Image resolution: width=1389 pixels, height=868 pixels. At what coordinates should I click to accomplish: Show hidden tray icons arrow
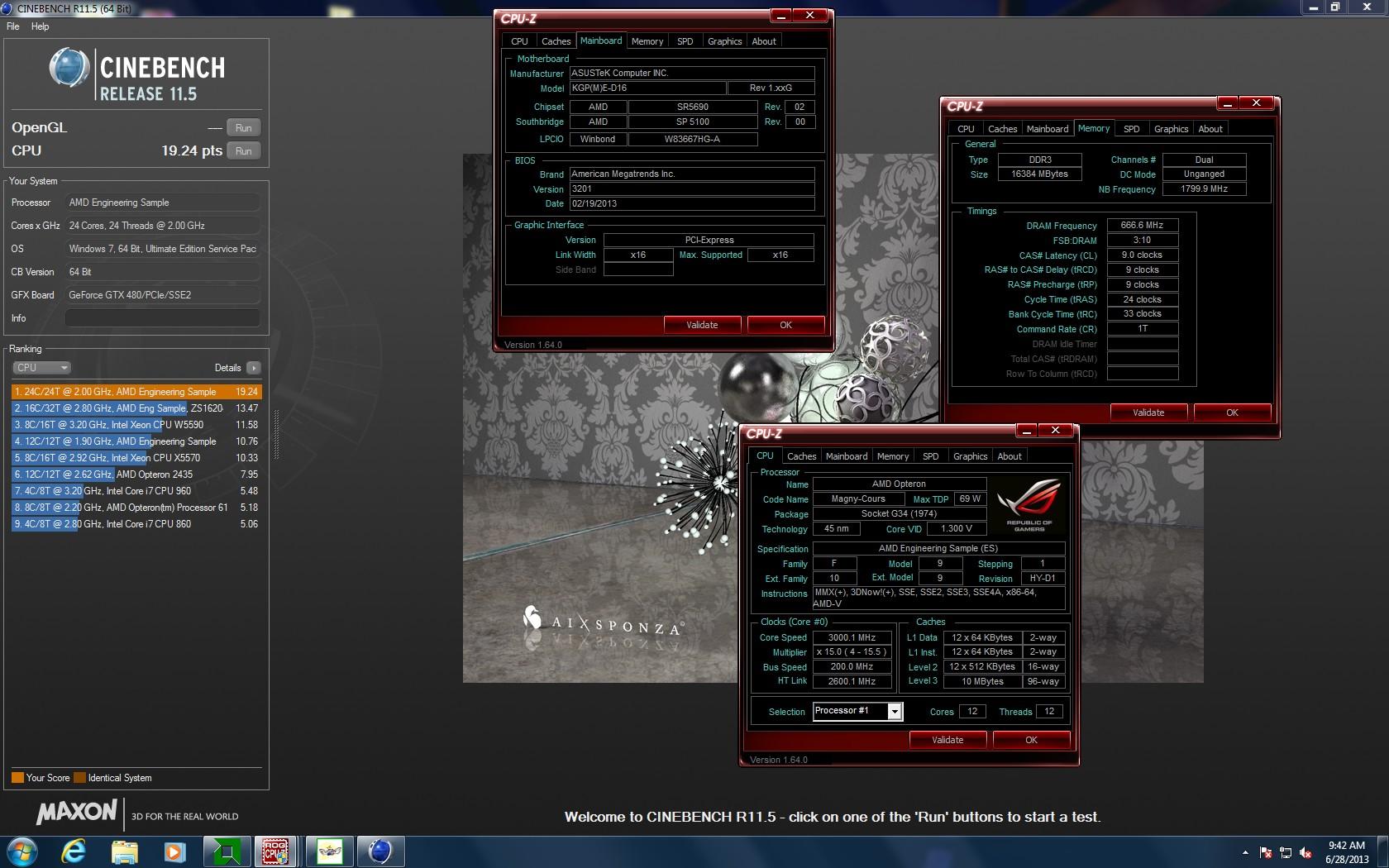[1245, 852]
